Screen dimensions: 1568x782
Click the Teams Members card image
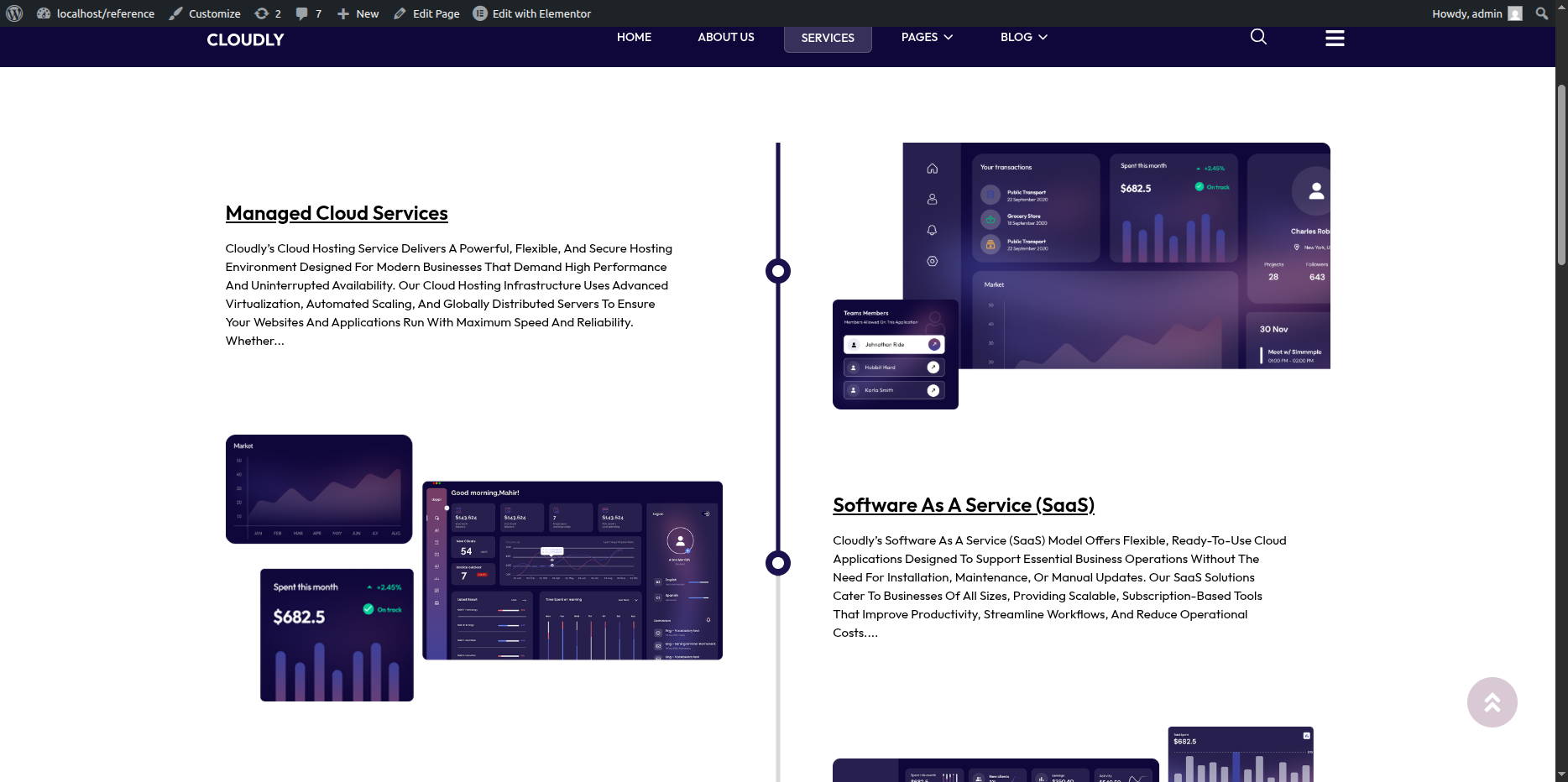(896, 354)
